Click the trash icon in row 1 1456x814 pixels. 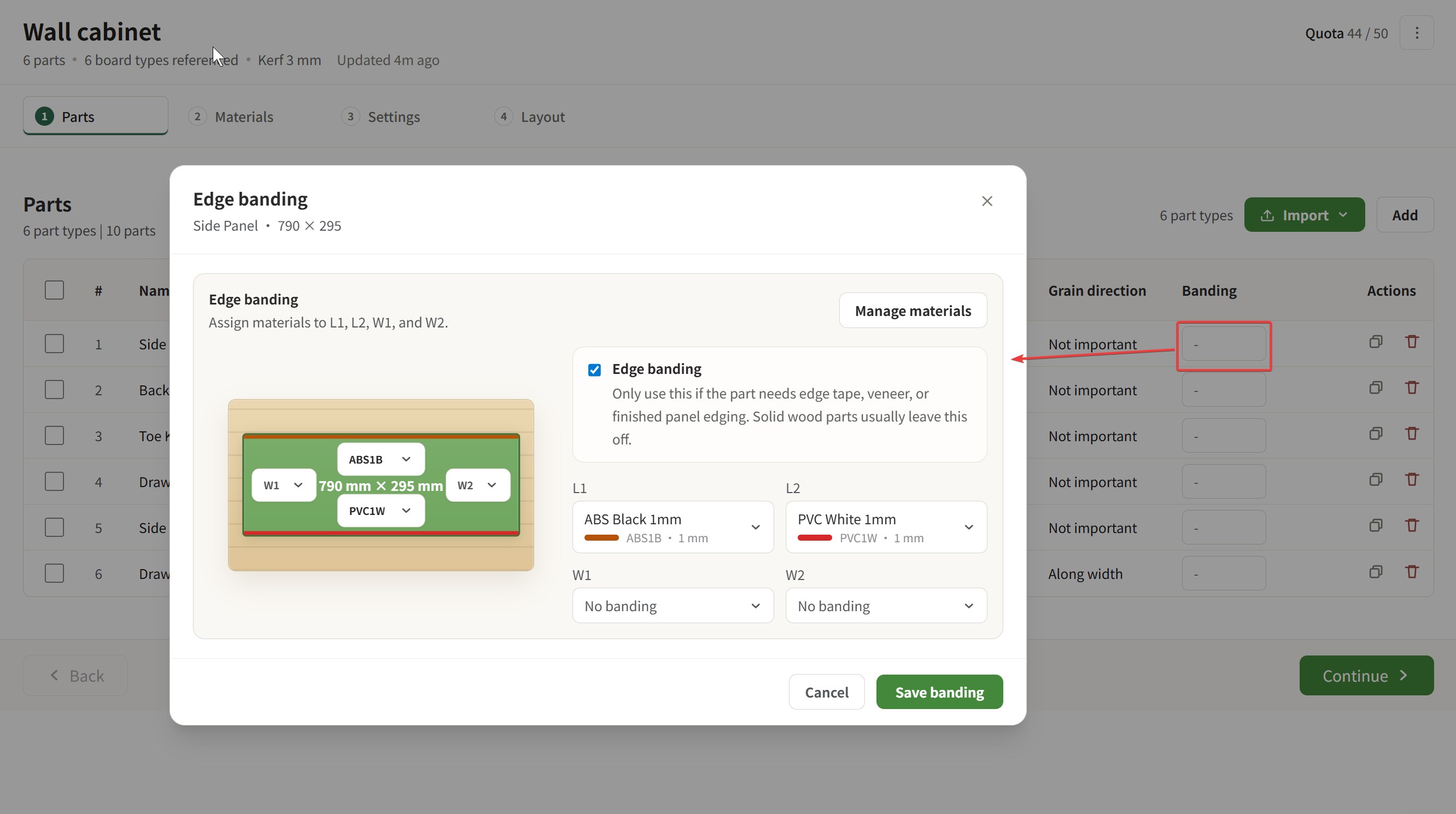1412,342
